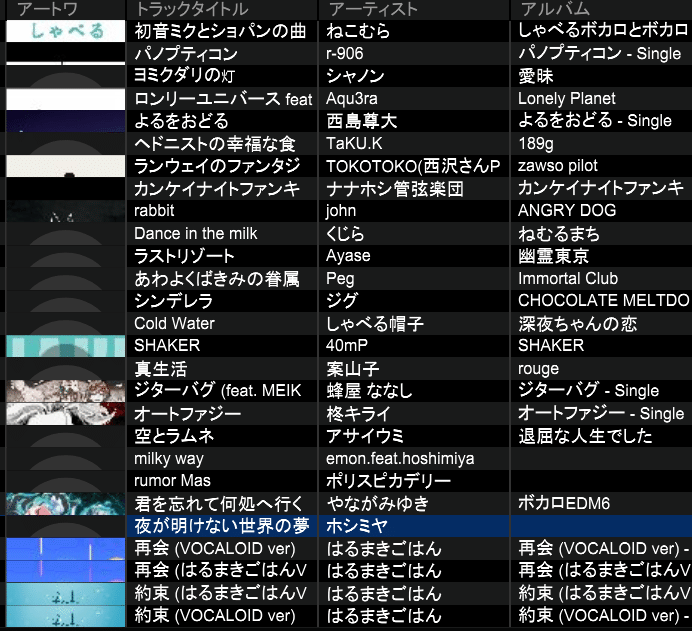This screenshot has height=631, width=692.
Task: Select track ロンリーユニバース feat
Action: [223, 98]
